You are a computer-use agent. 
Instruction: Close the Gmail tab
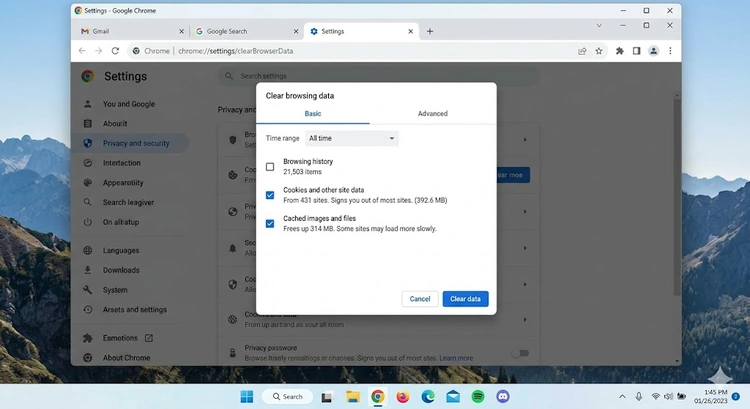click(181, 31)
